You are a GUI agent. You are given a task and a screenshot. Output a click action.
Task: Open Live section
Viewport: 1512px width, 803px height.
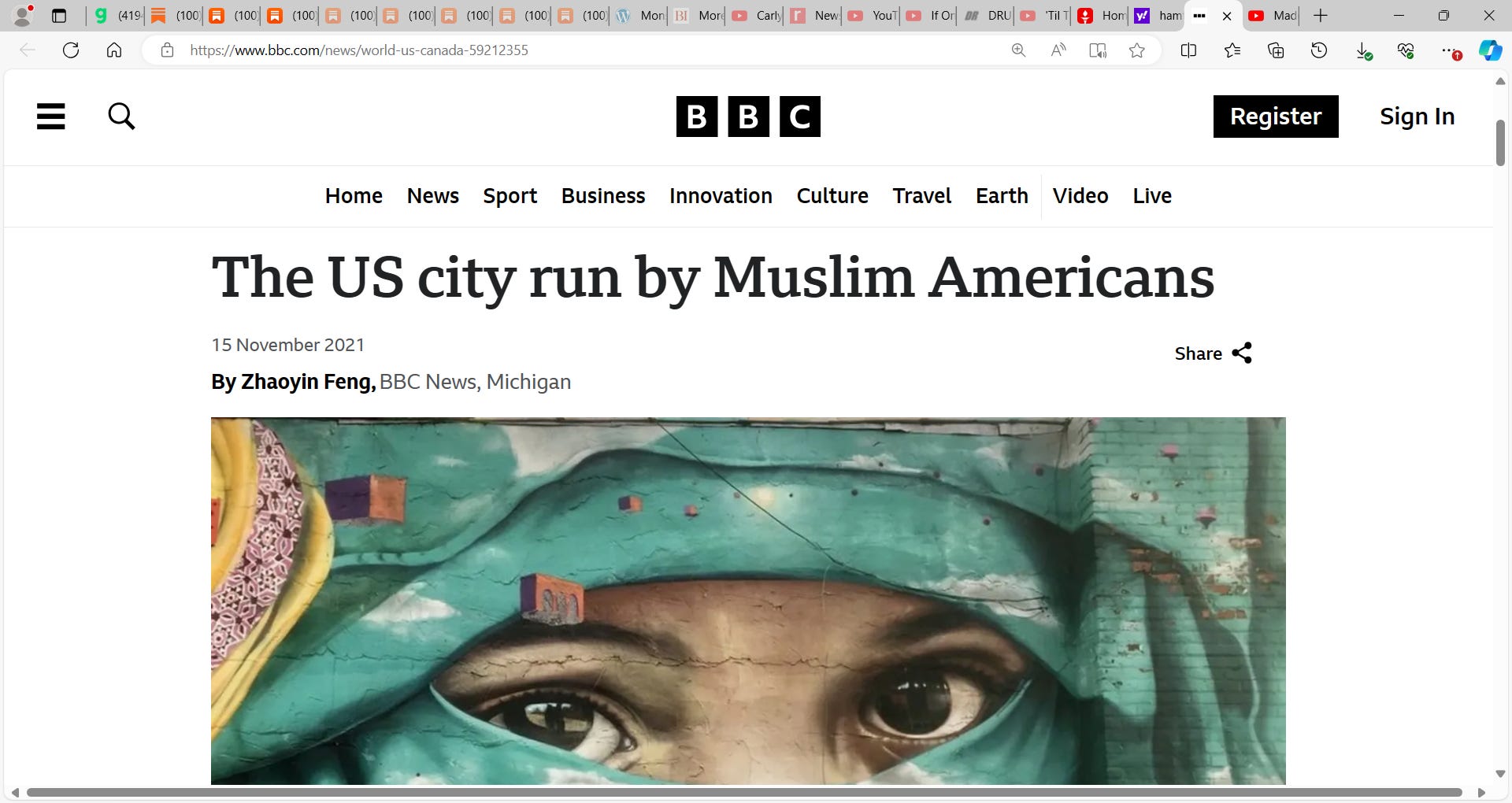1152,196
